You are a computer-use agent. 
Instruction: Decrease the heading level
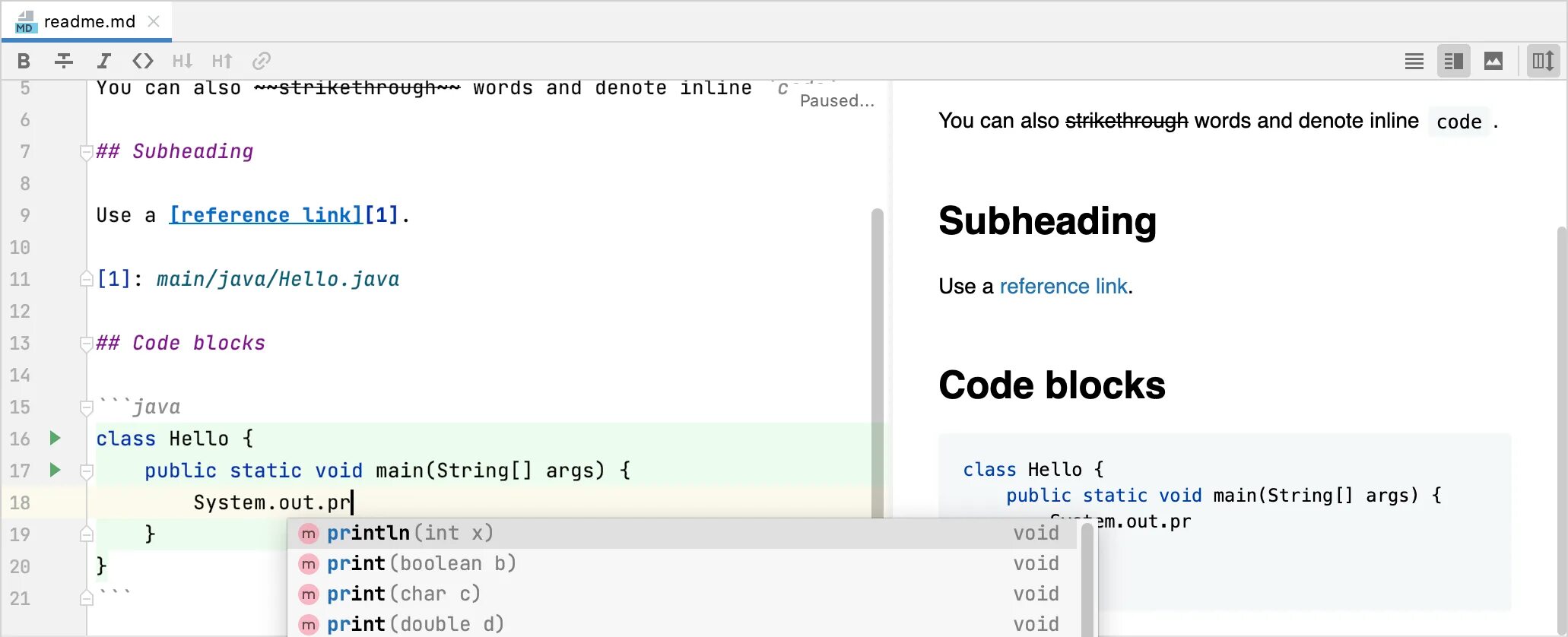[183, 61]
